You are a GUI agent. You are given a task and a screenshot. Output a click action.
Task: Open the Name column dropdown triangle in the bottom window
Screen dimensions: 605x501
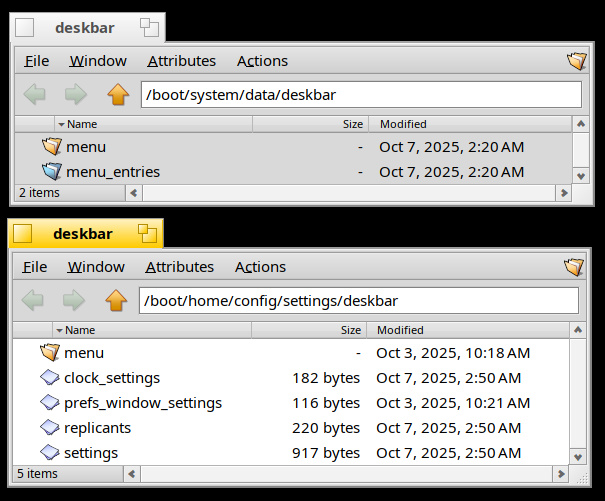pyautogui.click(x=59, y=330)
